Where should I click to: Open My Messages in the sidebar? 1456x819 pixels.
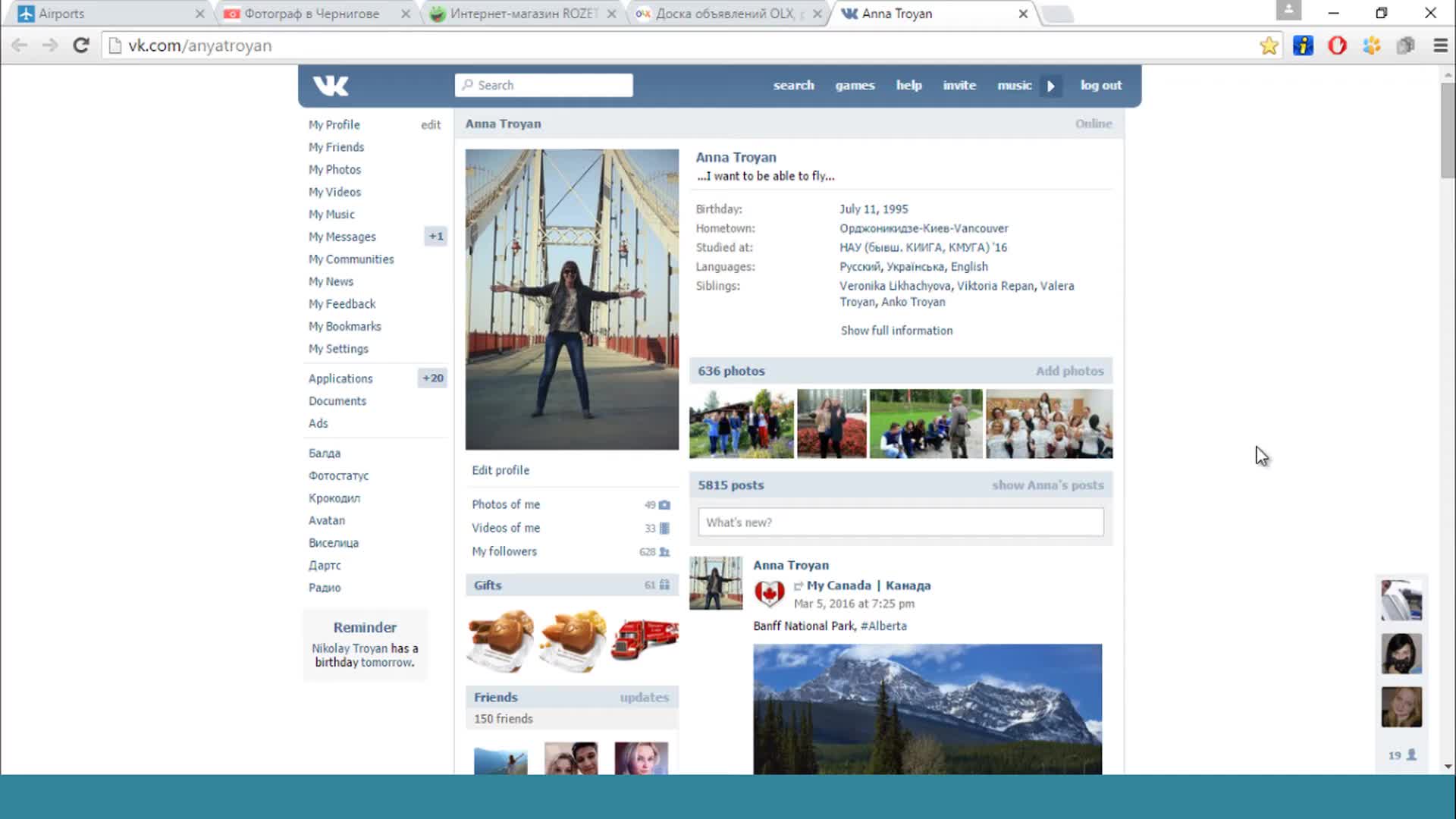342,237
